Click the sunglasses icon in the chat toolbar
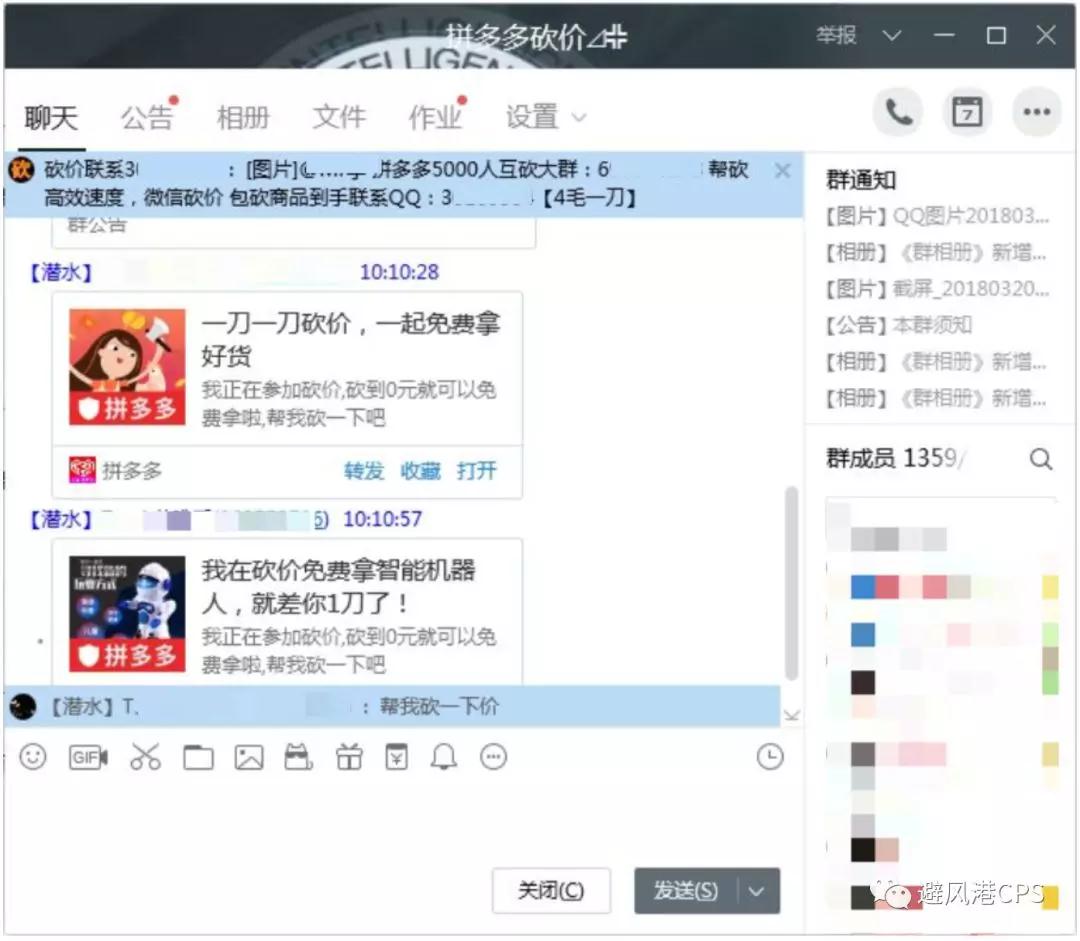 click(298, 758)
